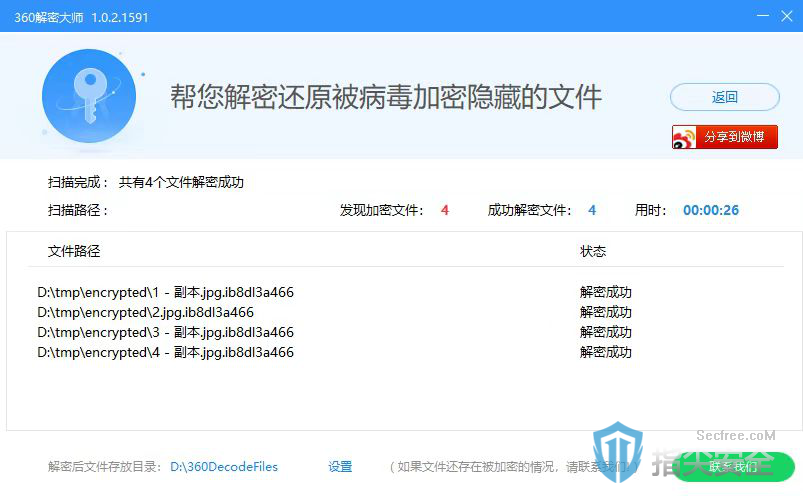
Task: Click 解密成功 status of 2.jpg row
Action: (606, 312)
